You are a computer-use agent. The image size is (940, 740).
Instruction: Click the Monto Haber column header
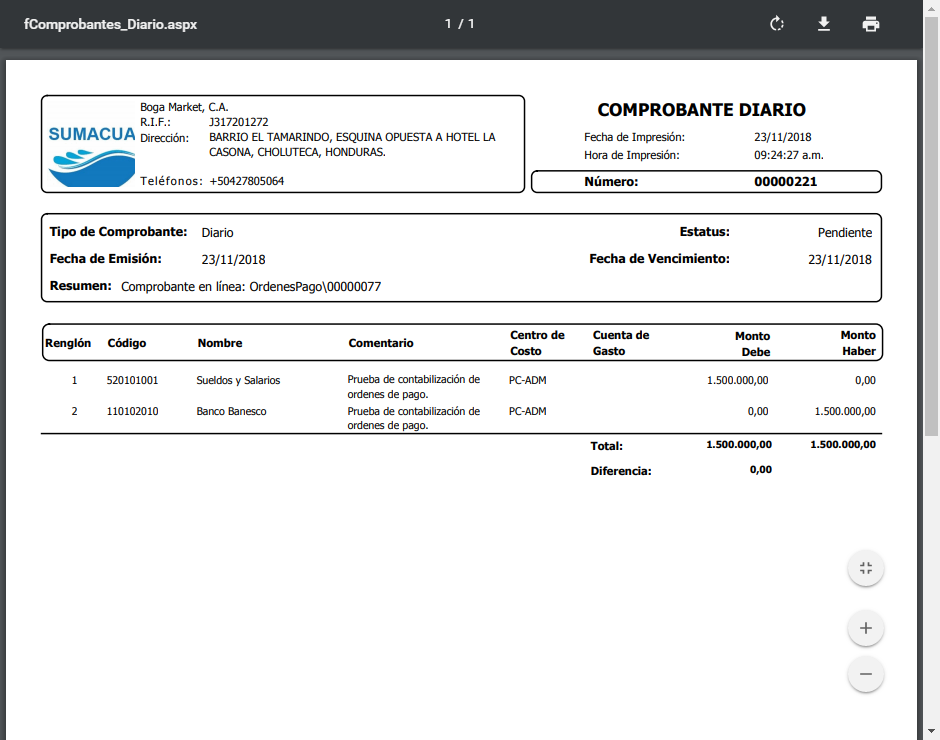857,343
